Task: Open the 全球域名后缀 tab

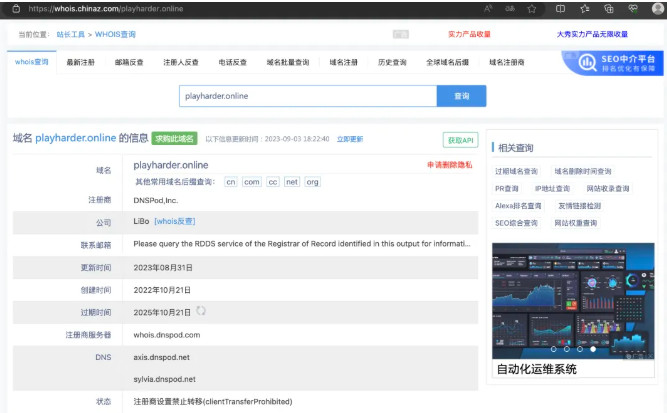Action: pos(447,62)
